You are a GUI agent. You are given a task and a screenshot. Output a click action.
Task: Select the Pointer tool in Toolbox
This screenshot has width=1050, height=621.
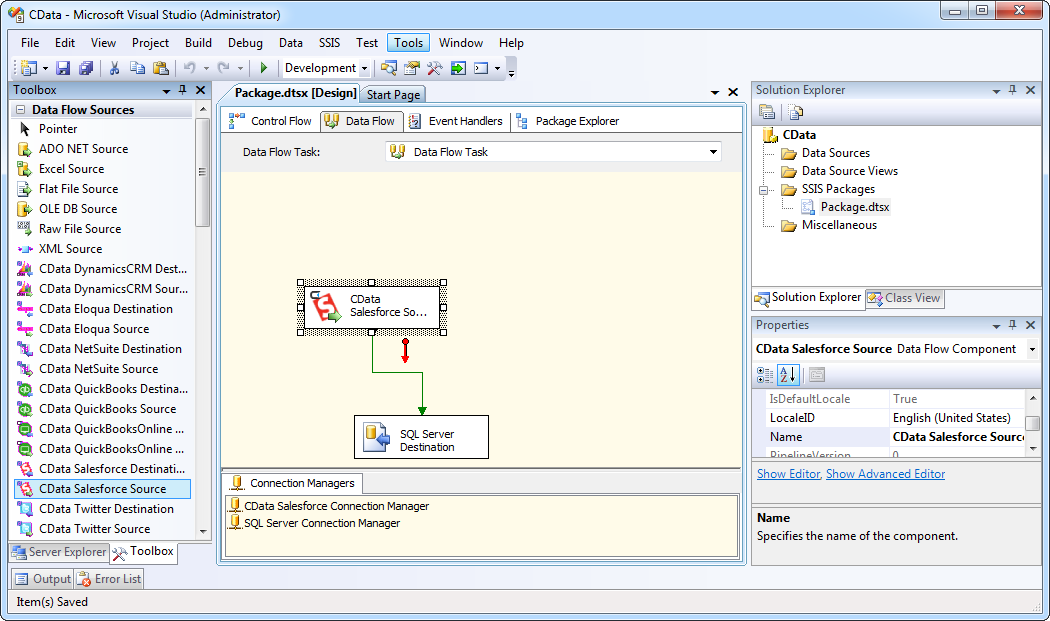point(58,129)
